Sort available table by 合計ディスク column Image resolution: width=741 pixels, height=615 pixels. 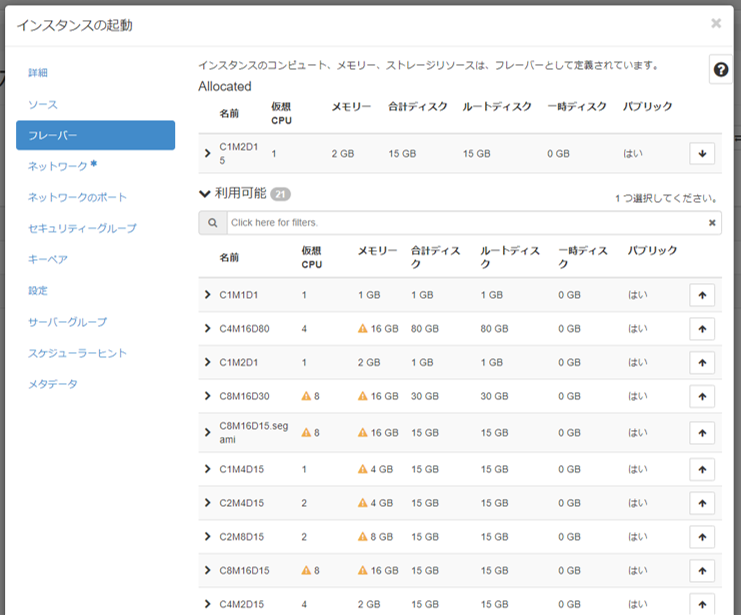pyautogui.click(x=435, y=257)
